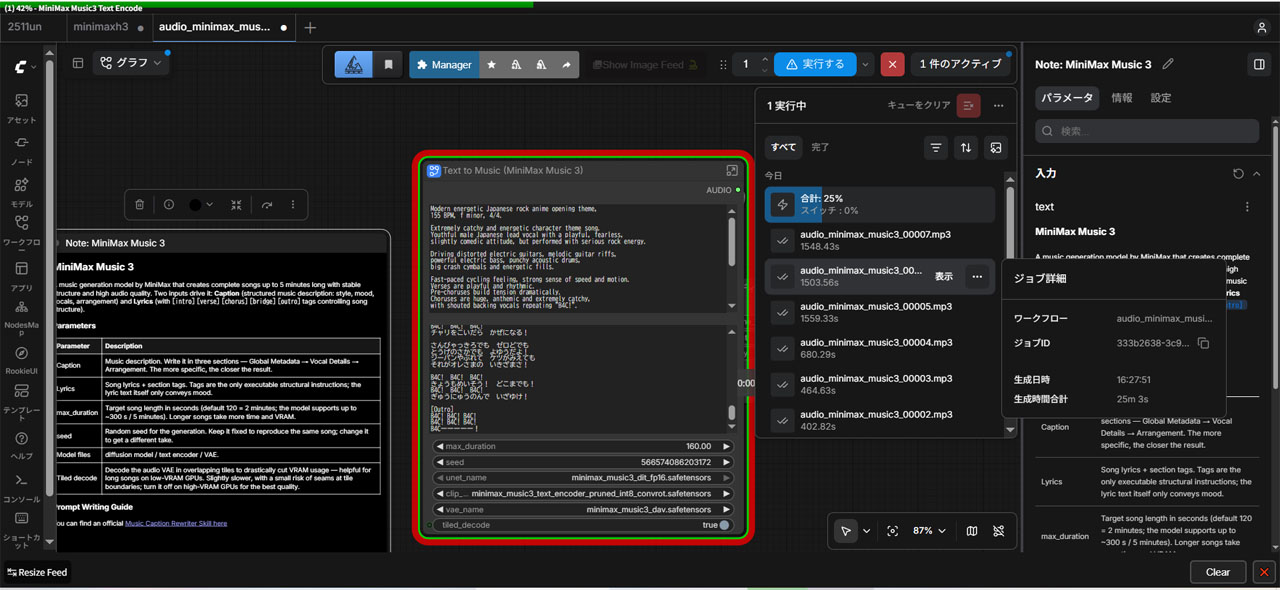Viewport: 1280px width, 590px height.
Task: Collapse the selected node with the shrink icon
Action: [236, 205]
